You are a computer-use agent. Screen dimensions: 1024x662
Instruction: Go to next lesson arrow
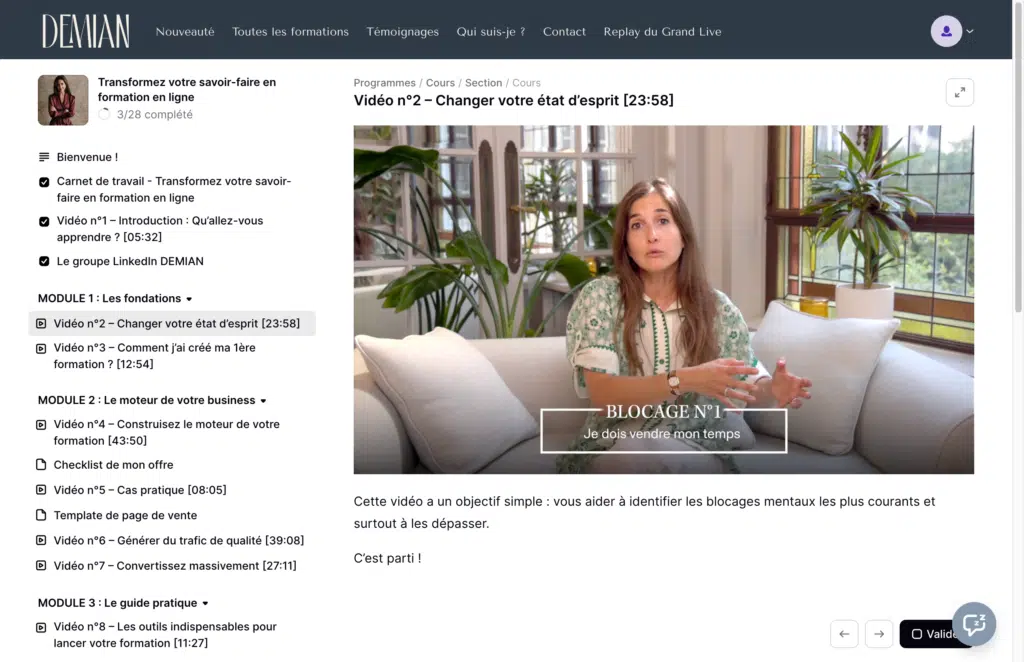[x=879, y=633]
